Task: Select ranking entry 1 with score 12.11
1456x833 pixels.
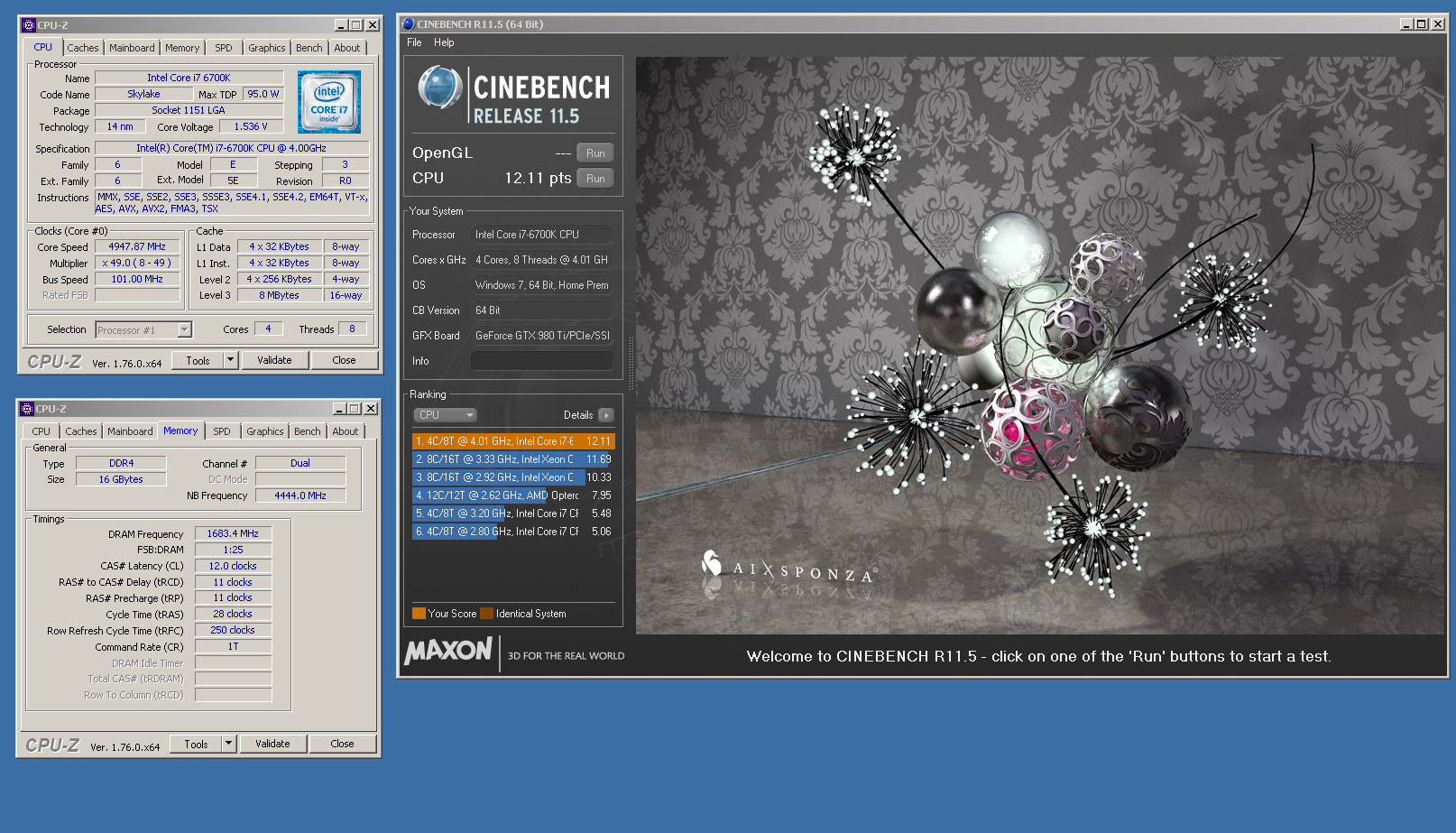Action: click(x=513, y=441)
